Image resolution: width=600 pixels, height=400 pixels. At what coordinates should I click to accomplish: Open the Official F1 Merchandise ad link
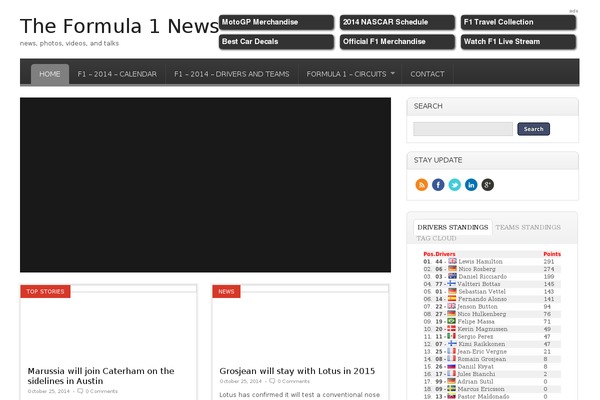(397, 42)
